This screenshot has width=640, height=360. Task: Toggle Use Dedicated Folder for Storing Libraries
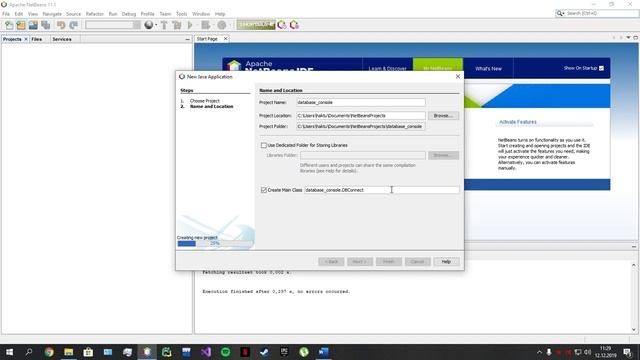coord(264,145)
